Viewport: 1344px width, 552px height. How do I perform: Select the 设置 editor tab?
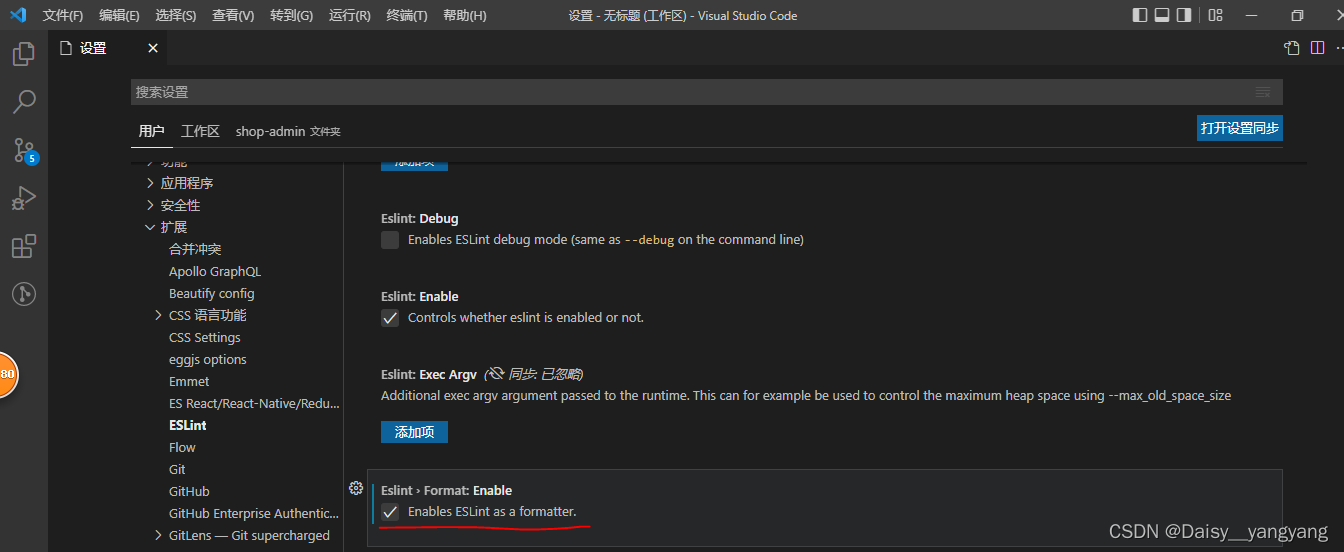pos(108,48)
